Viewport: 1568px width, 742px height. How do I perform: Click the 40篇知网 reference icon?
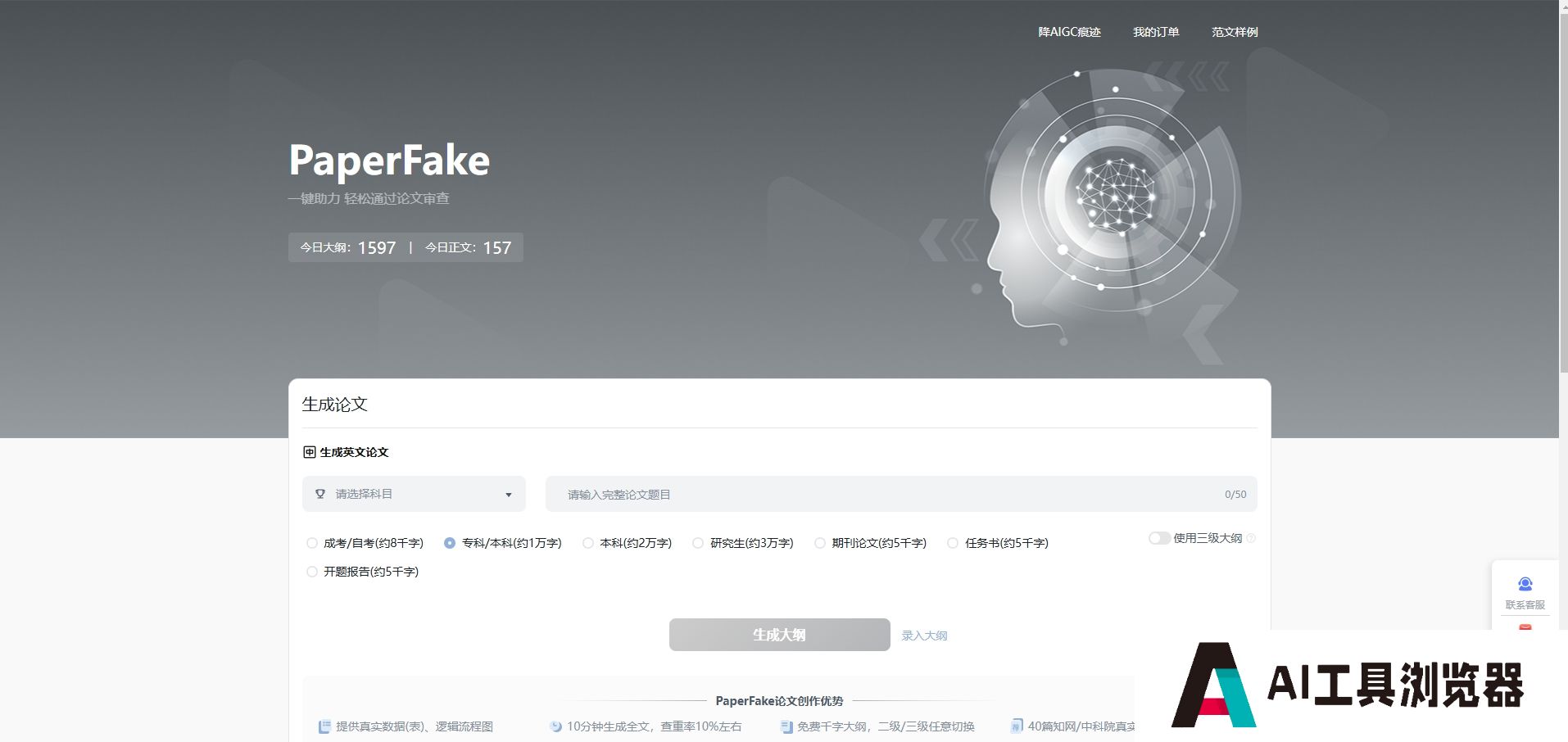tap(1017, 726)
